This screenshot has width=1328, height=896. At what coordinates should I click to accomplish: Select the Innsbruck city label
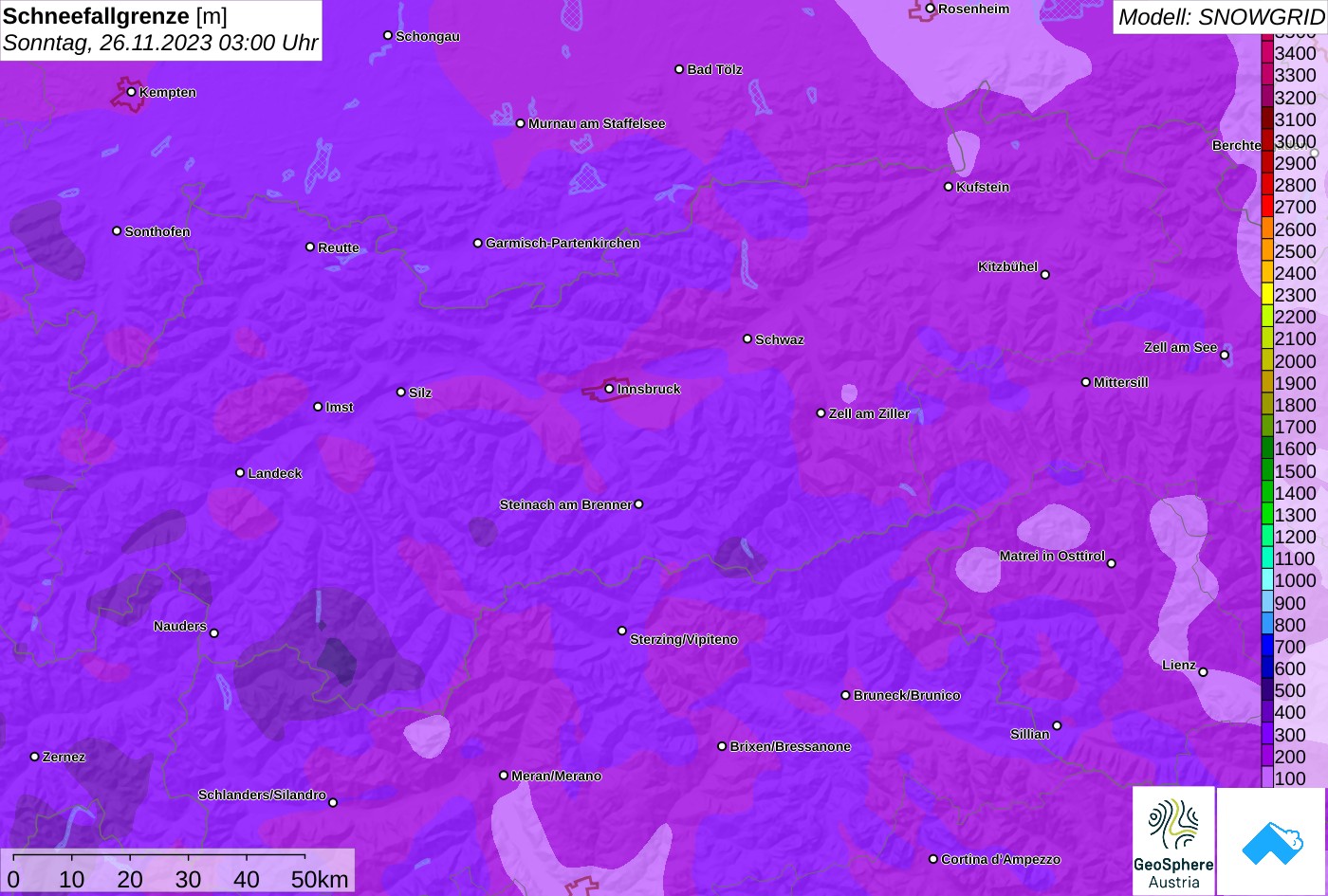click(649, 389)
